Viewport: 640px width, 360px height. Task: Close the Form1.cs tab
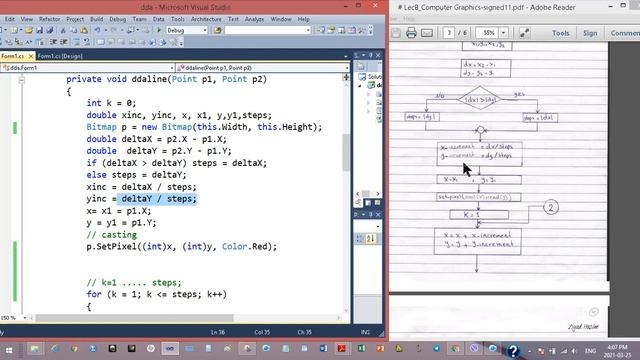coord(31,56)
